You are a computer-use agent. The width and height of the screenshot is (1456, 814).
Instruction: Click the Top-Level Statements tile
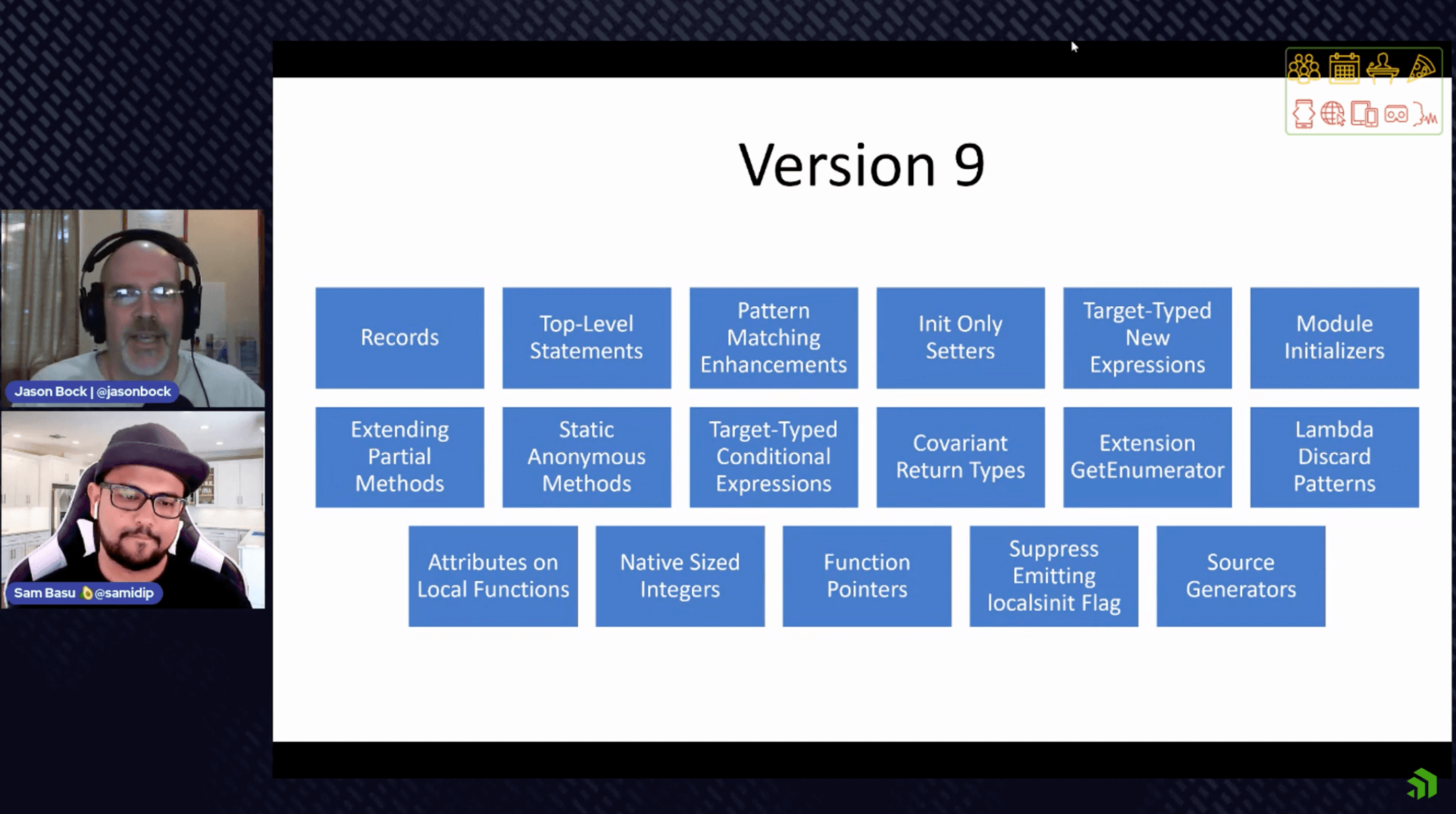[586, 337]
